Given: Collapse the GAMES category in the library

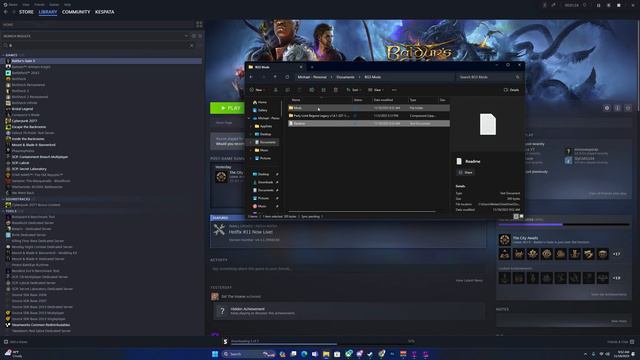Looking at the screenshot, I should (3, 55).
